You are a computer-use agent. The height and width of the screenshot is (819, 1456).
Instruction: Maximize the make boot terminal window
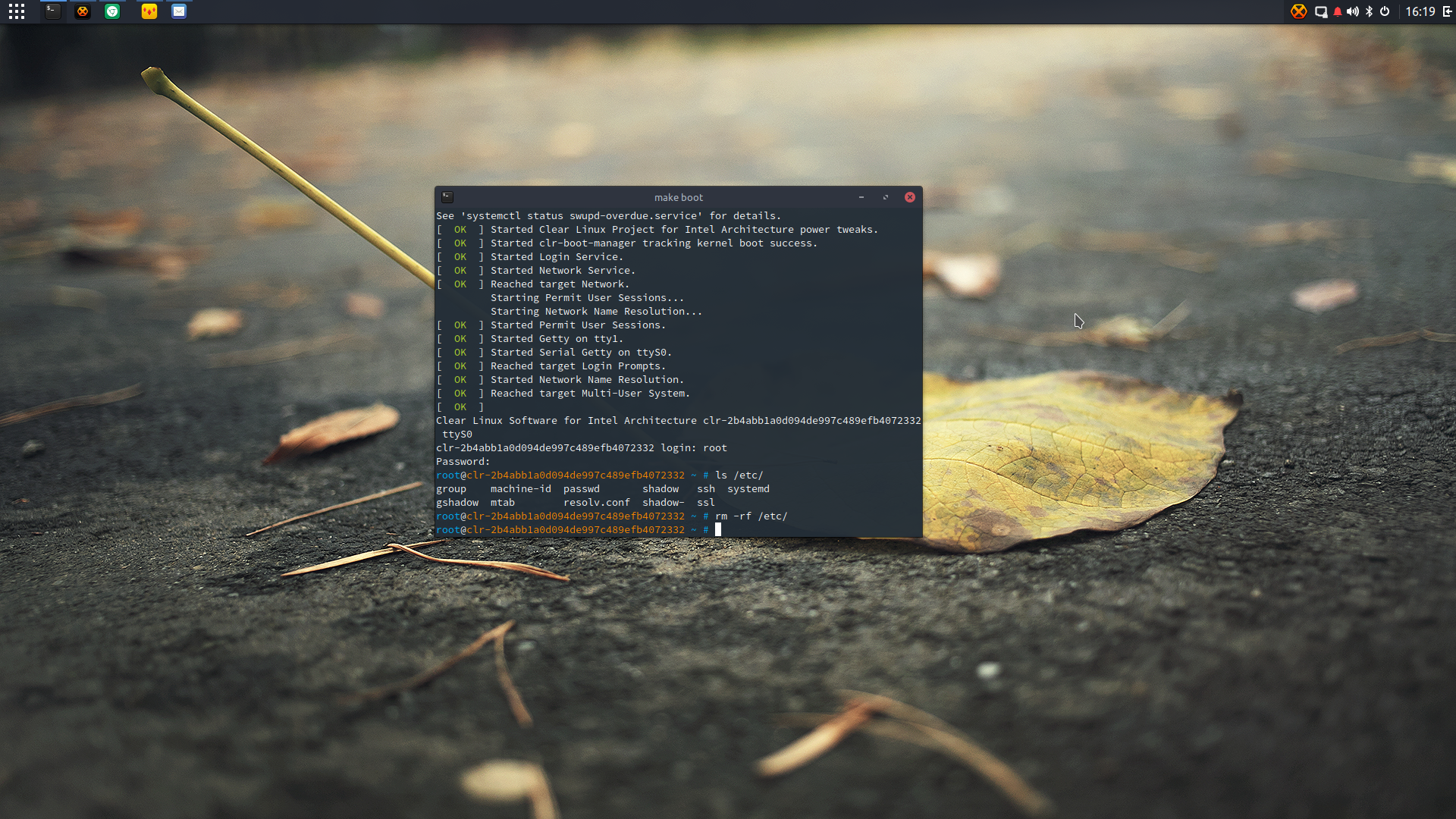(886, 197)
